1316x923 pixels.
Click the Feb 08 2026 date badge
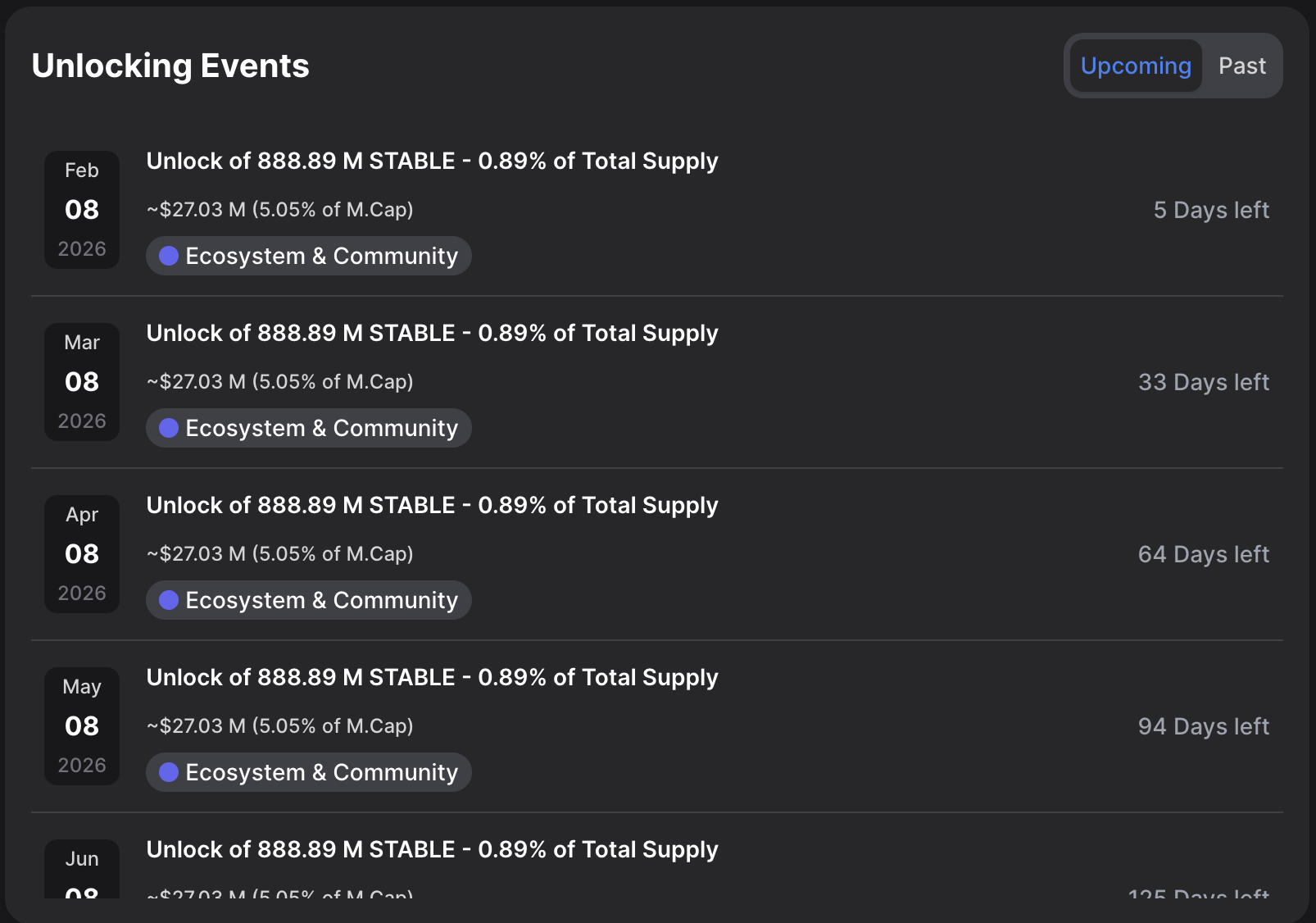(82, 210)
